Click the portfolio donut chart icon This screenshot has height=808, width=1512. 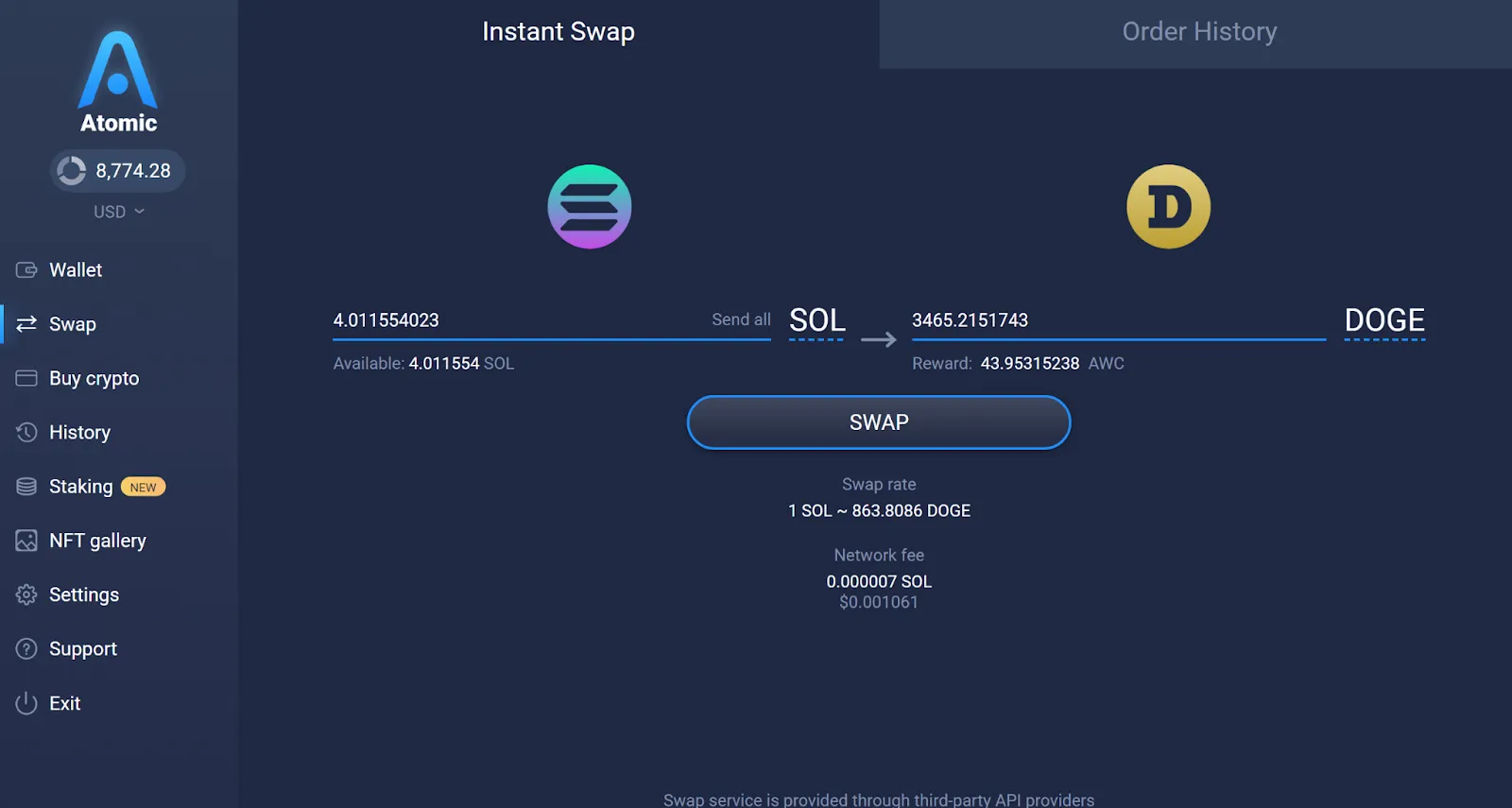72,171
